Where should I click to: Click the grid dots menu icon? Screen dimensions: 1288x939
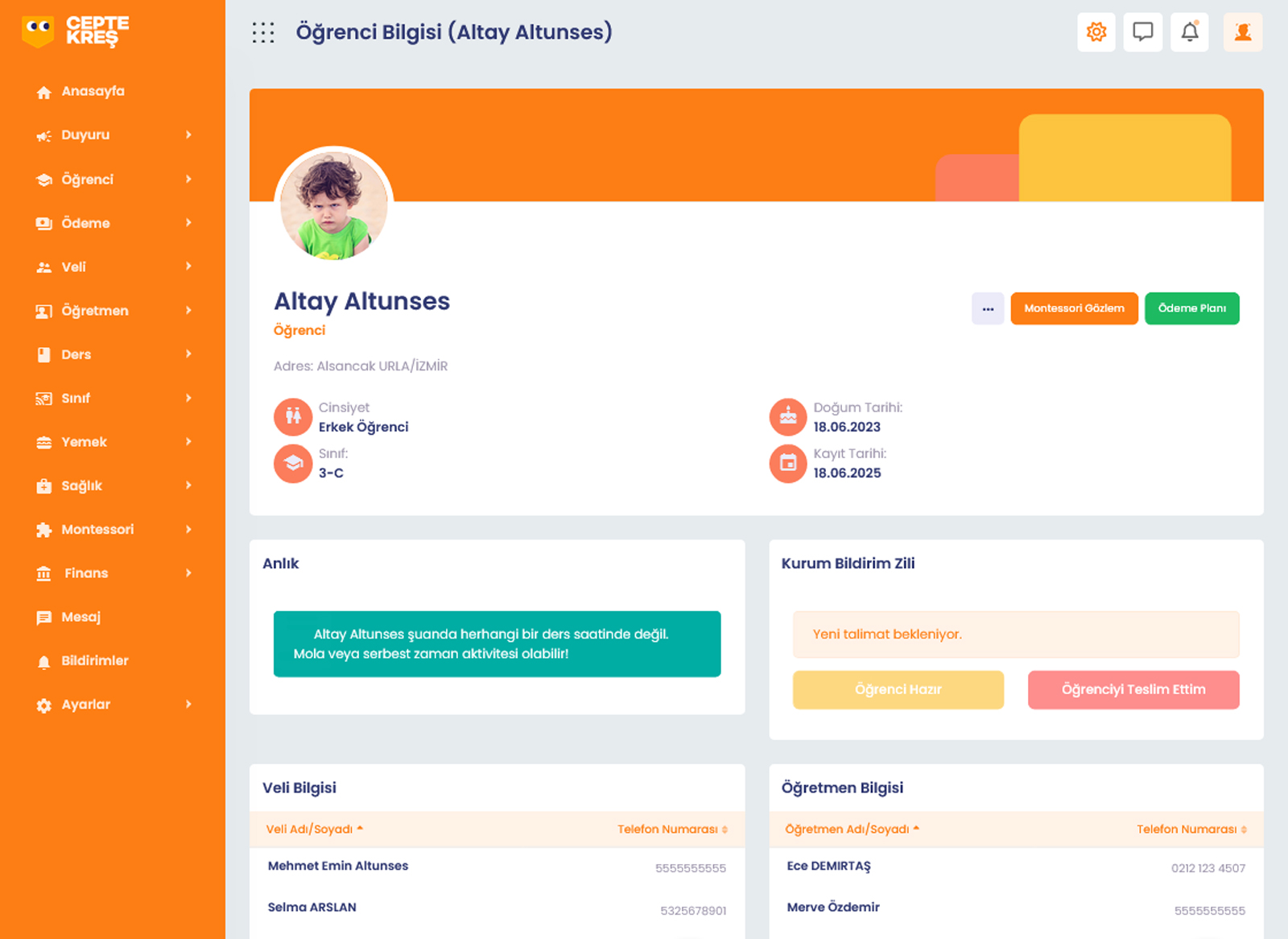(263, 32)
